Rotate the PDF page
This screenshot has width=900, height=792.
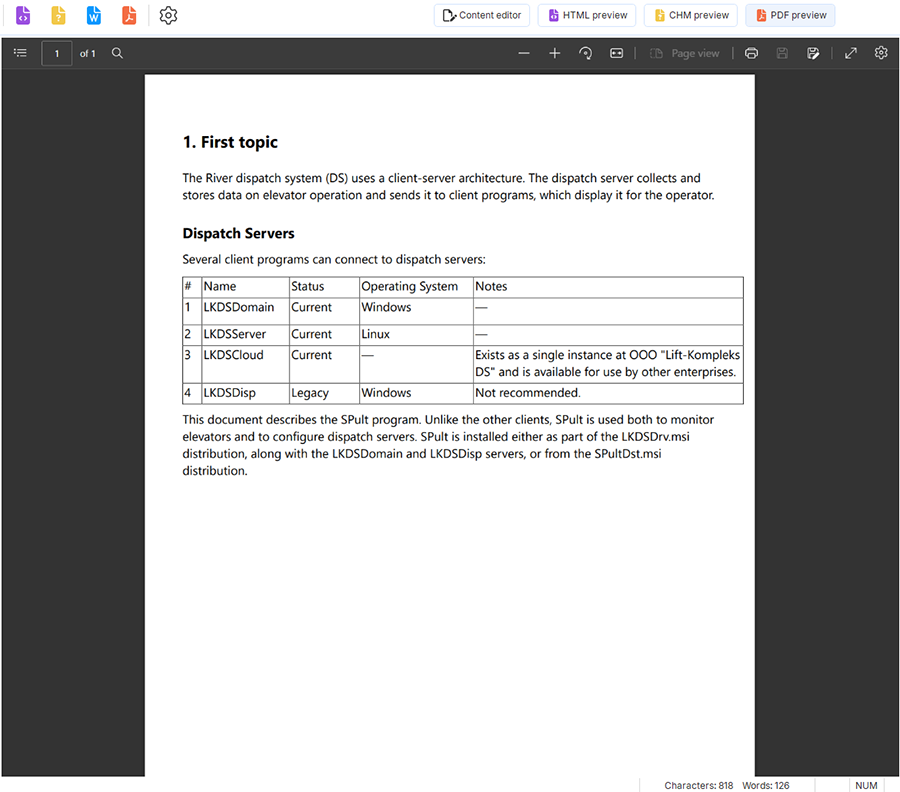(585, 53)
